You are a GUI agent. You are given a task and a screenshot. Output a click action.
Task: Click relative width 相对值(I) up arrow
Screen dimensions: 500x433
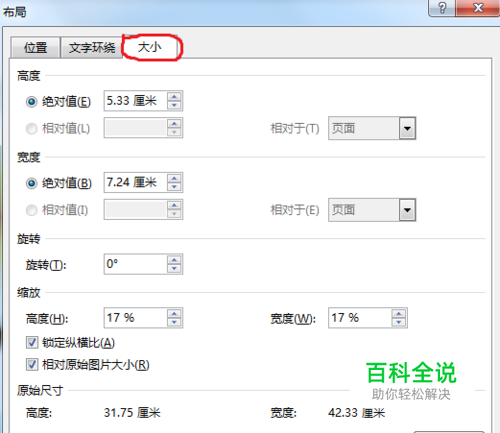[174, 205]
